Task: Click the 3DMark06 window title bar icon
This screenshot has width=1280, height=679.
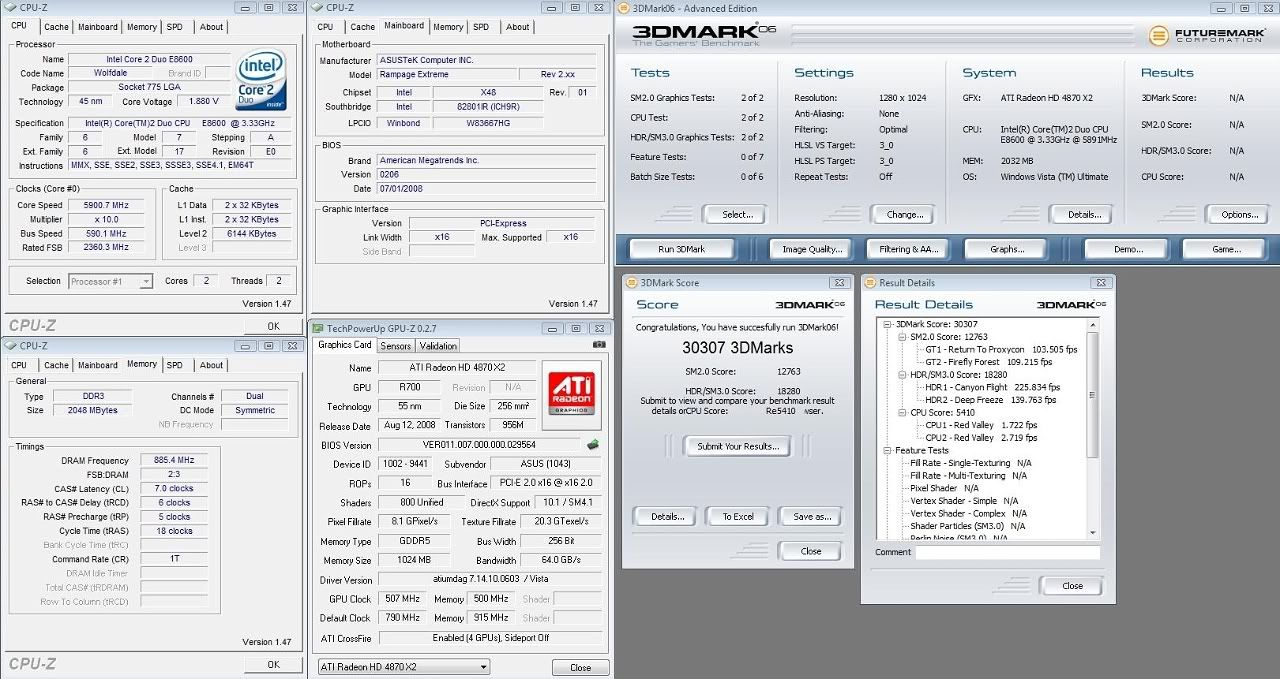Action: pos(622,8)
